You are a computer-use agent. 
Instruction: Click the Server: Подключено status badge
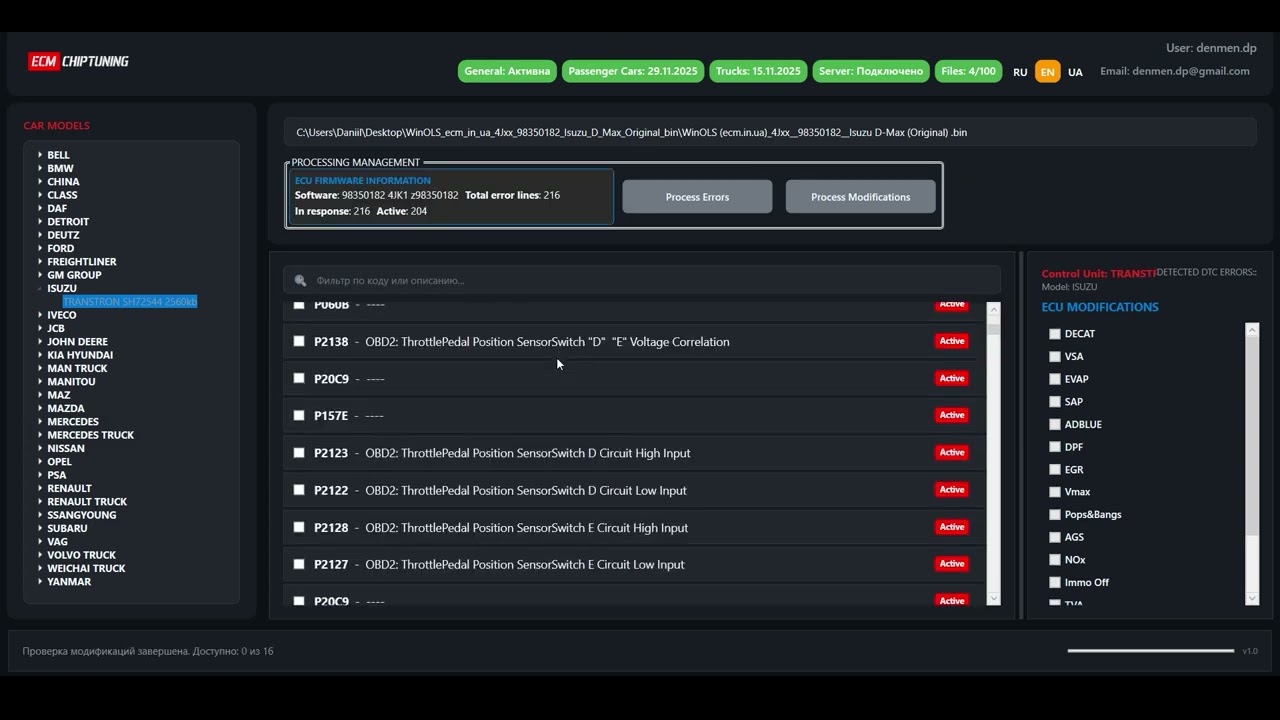click(871, 71)
